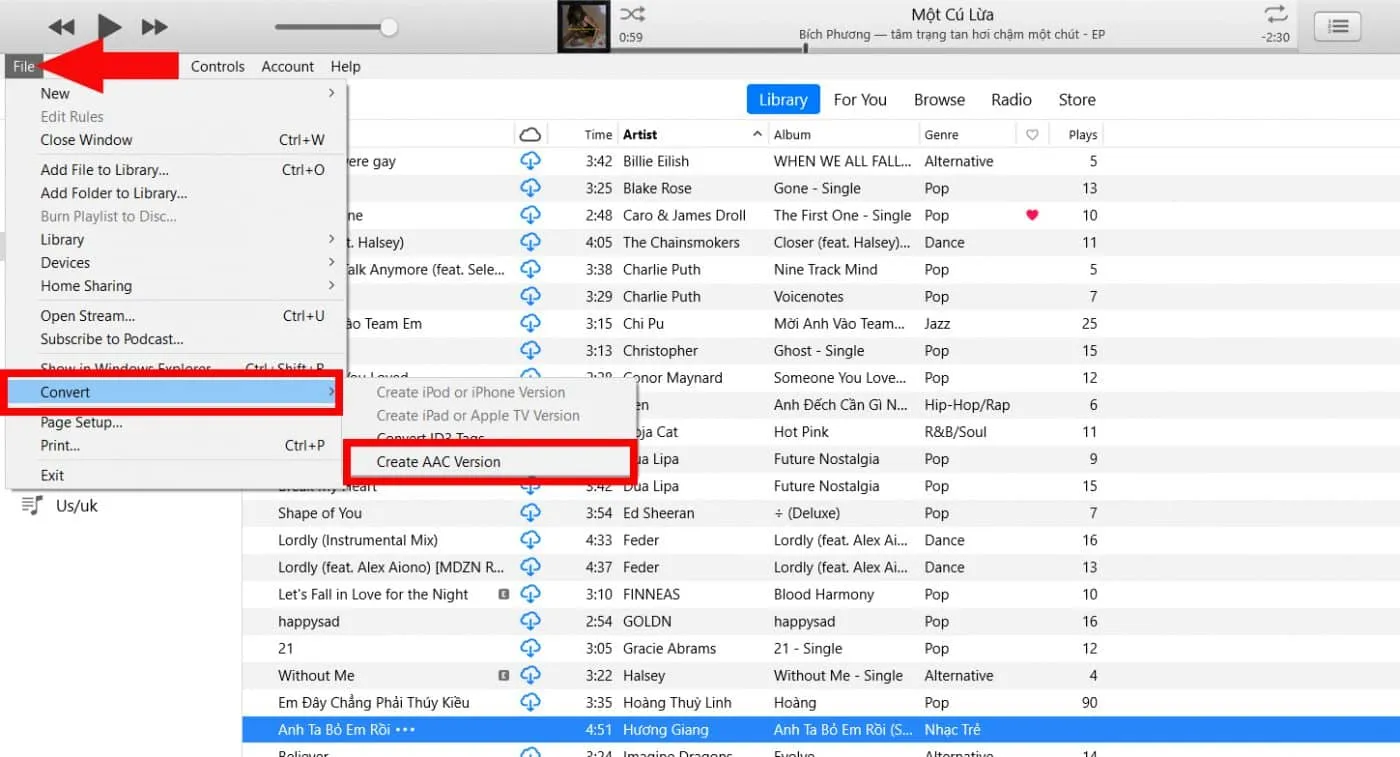Screen dimensions: 1400x757
Task: Expand the Library submenu
Action: pos(61,239)
